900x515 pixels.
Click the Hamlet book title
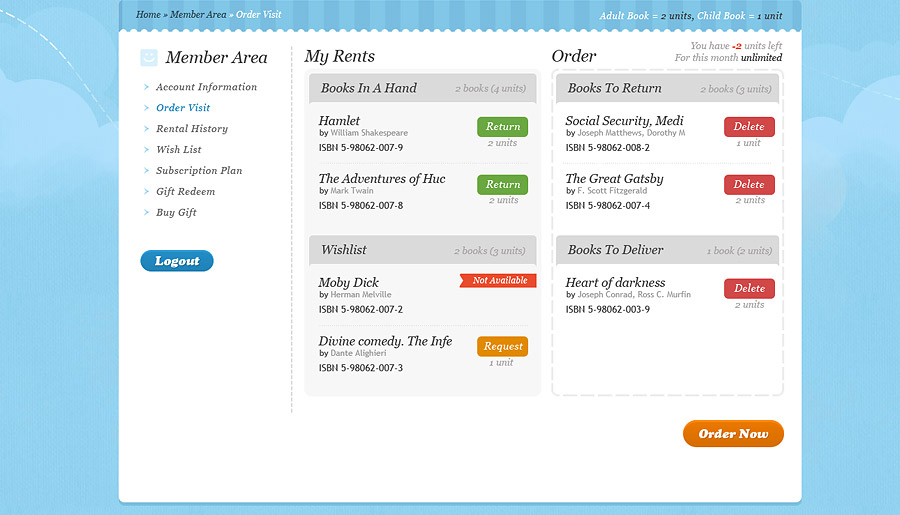pyautogui.click(x=339, y=121)
